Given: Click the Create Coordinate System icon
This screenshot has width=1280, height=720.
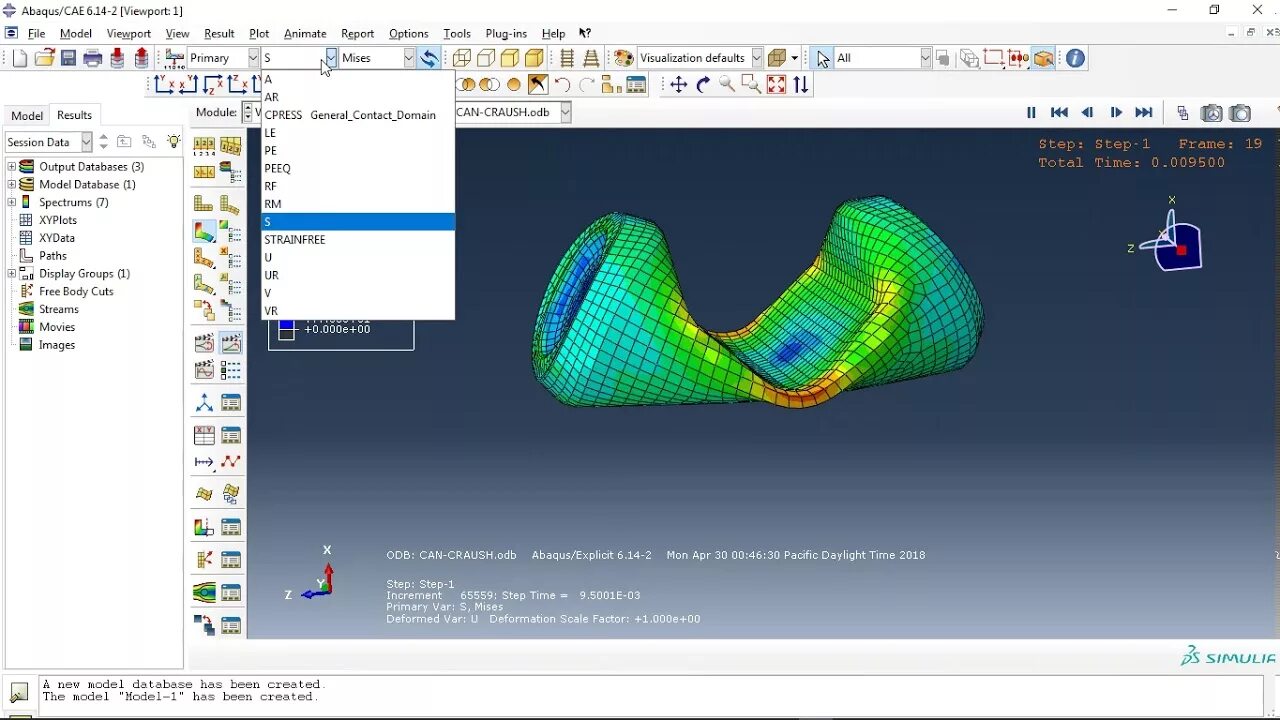Looking at the screenshot, I should click(204, 402).
